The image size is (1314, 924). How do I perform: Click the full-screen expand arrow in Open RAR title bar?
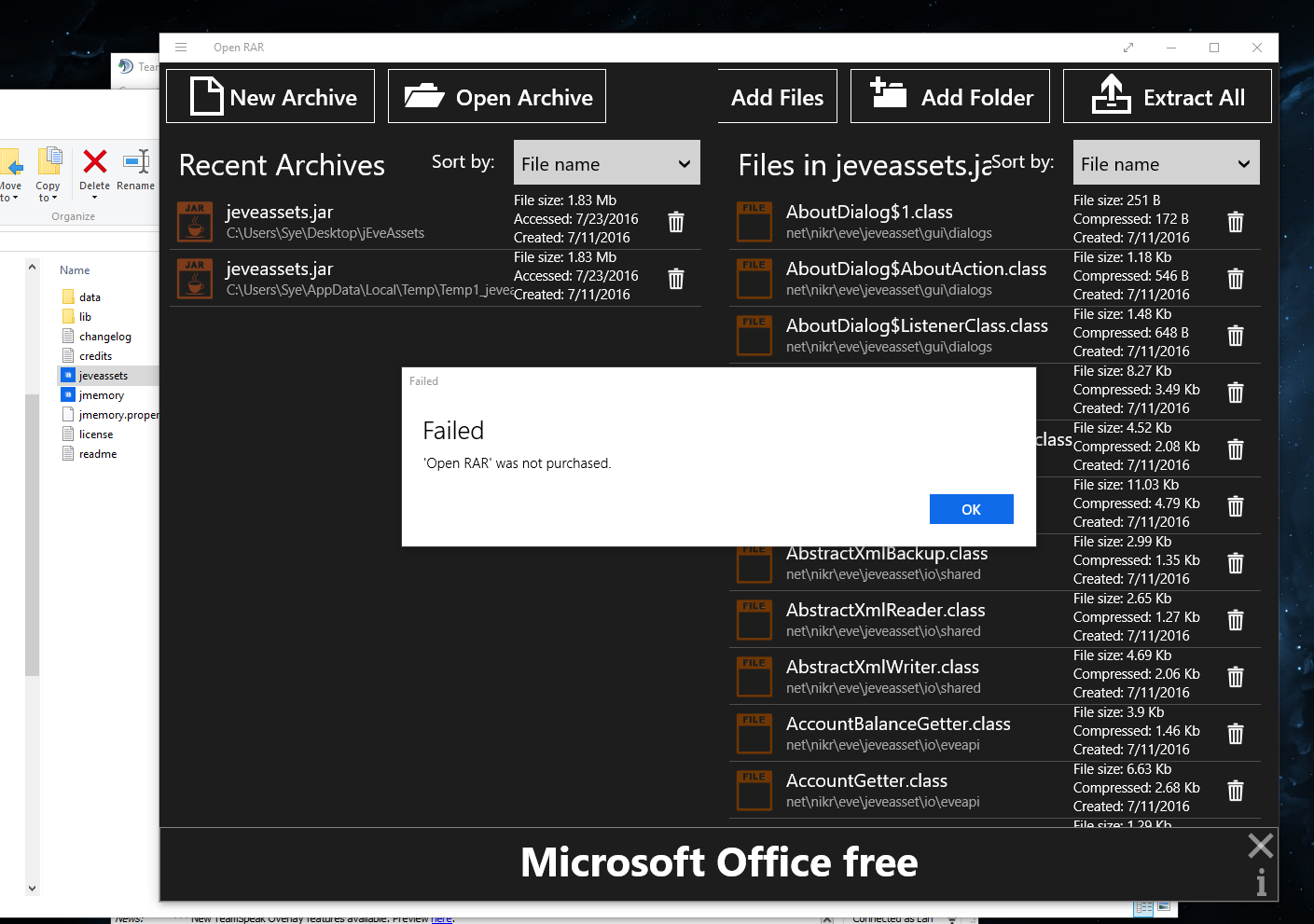[x=1128, y=48]
